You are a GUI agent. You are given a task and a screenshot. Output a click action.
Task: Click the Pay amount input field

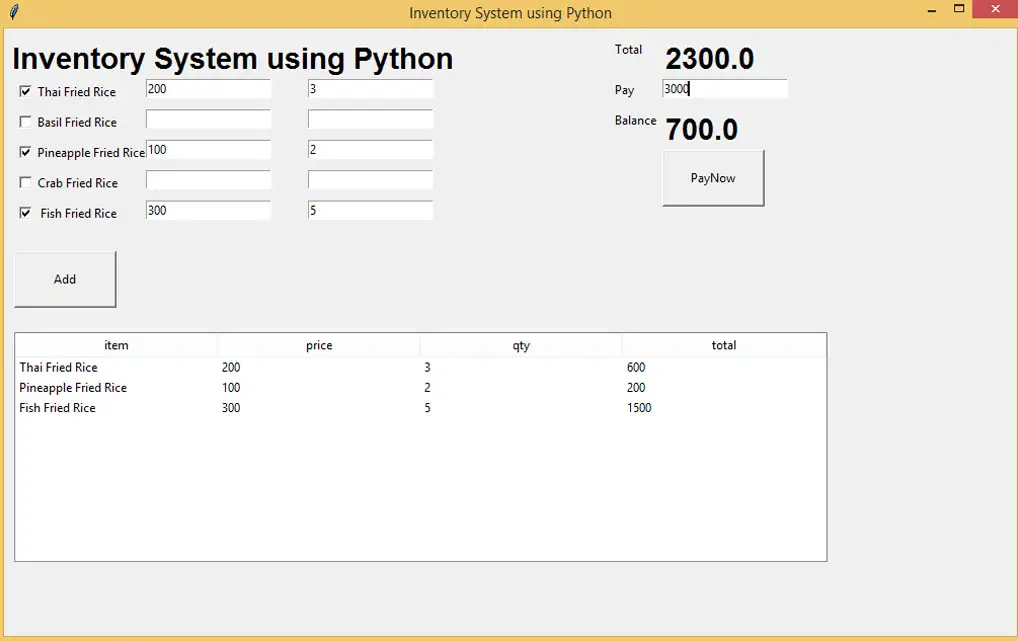coord(725,88)
